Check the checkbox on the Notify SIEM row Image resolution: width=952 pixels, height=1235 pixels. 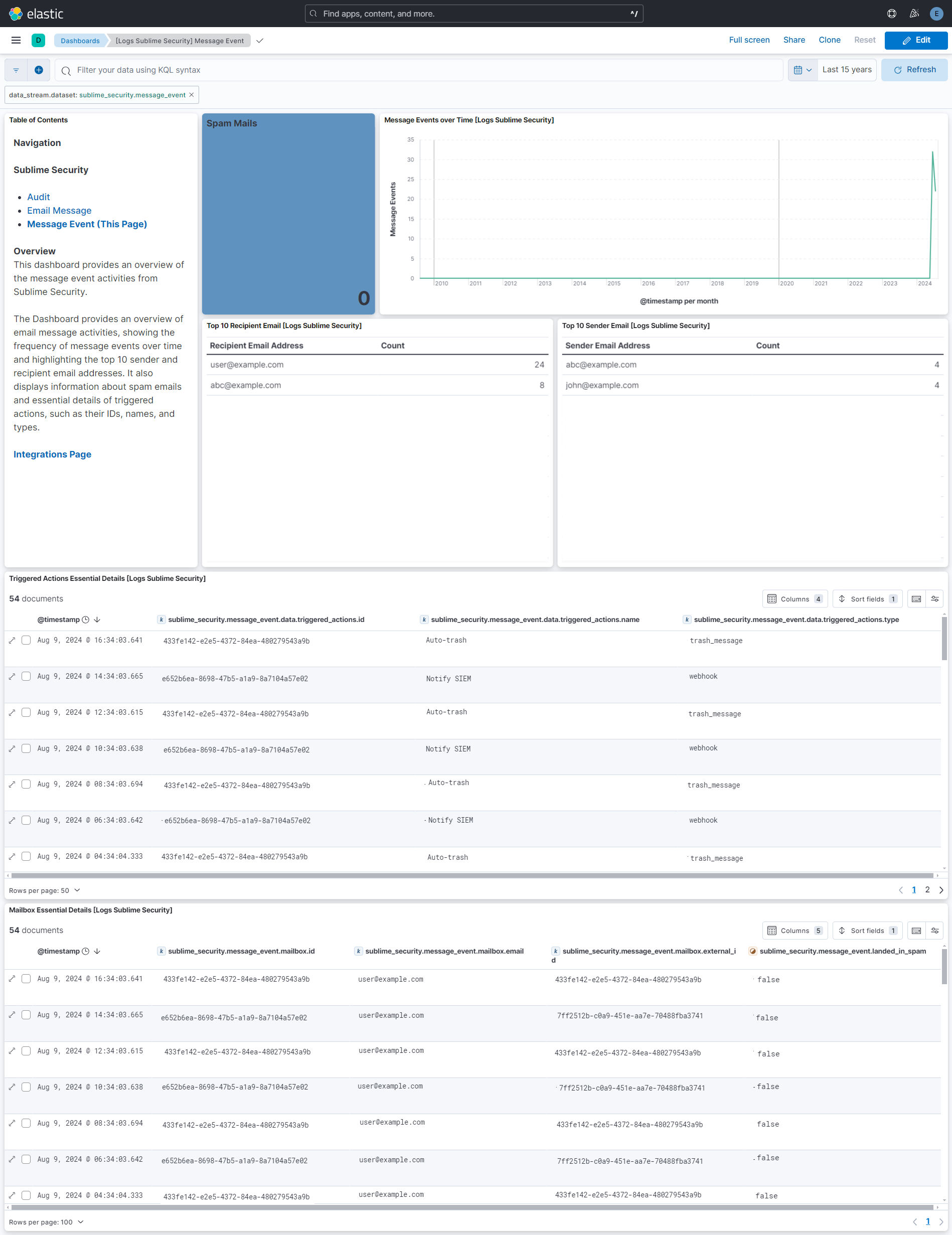pyautogui.click(x=26, y=676)
